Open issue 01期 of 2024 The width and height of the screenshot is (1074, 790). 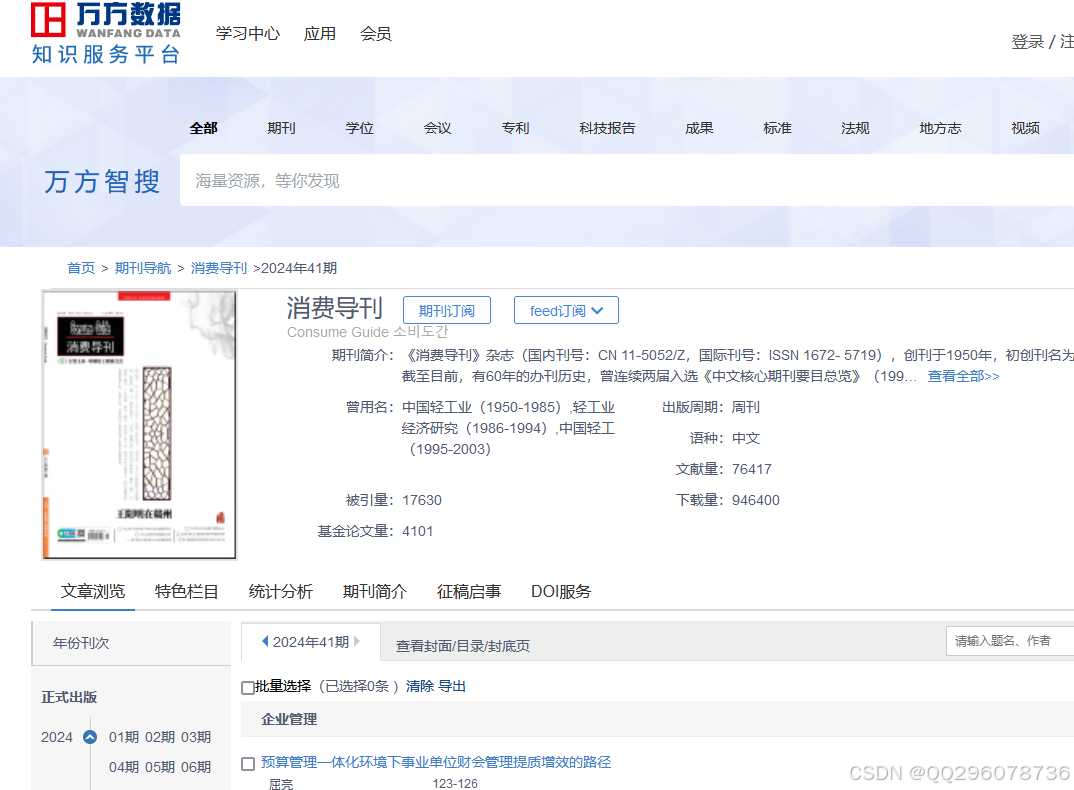124,737
